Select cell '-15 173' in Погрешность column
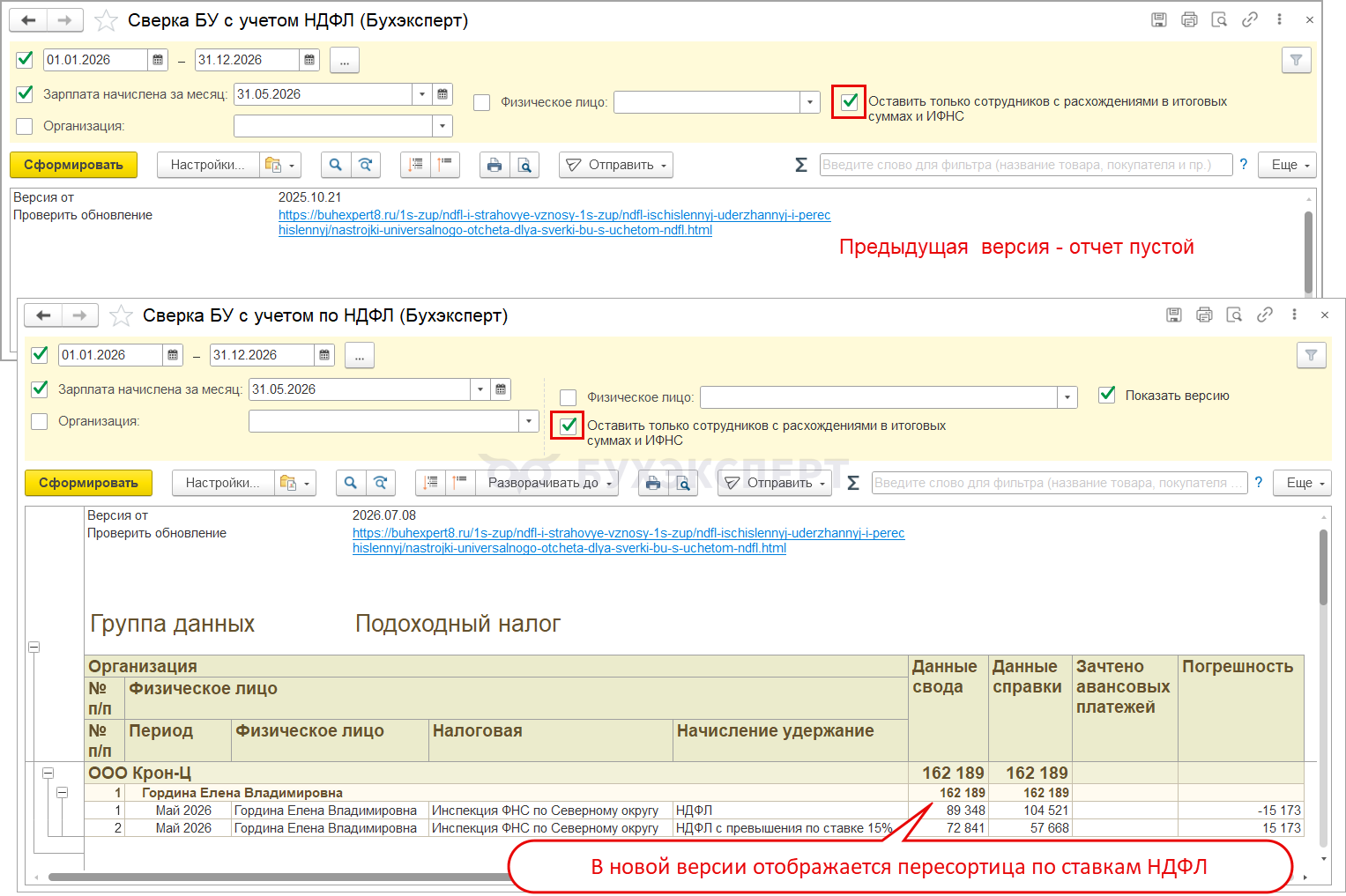 (1240, 811)
